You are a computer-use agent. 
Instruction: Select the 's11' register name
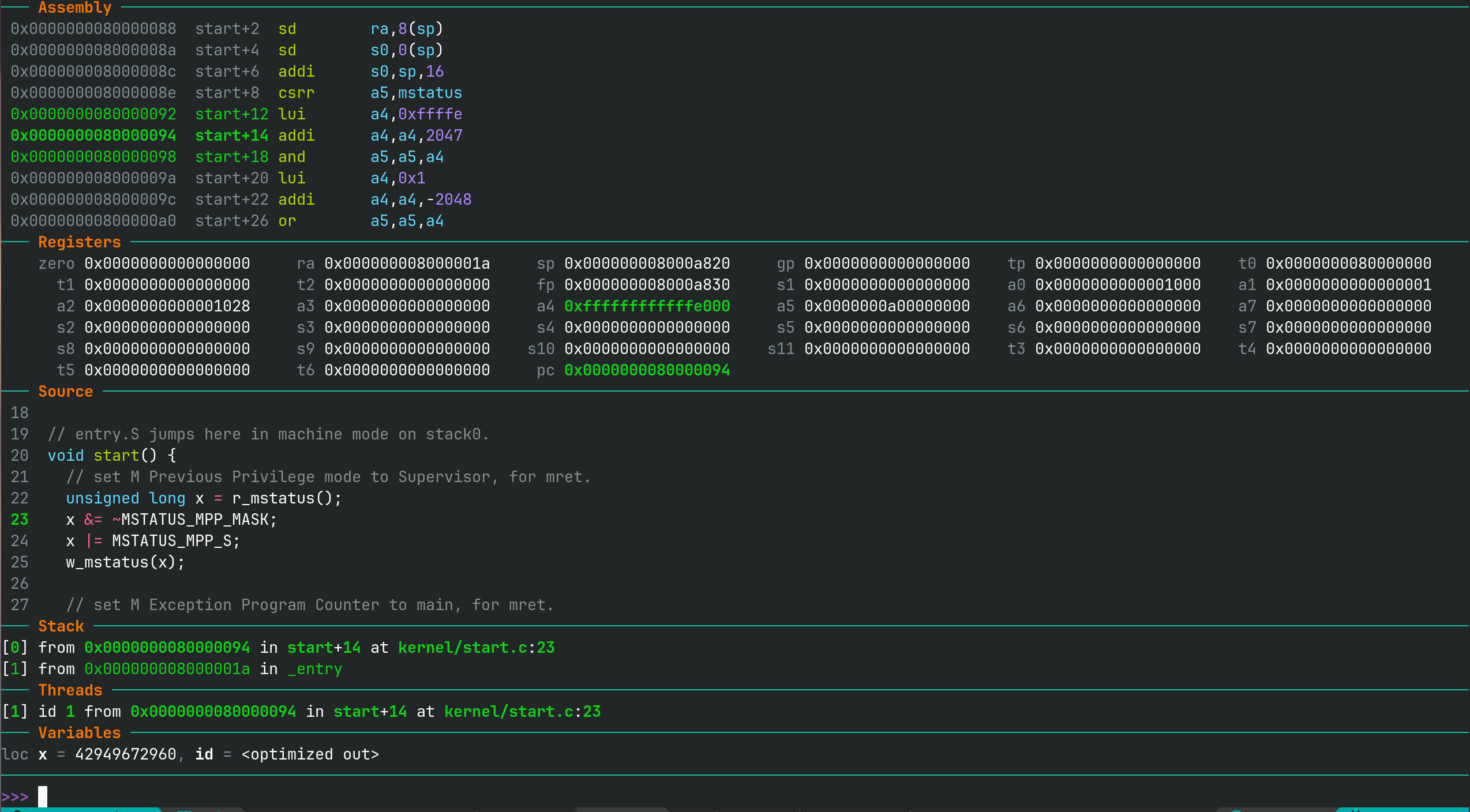click(781, 349)
